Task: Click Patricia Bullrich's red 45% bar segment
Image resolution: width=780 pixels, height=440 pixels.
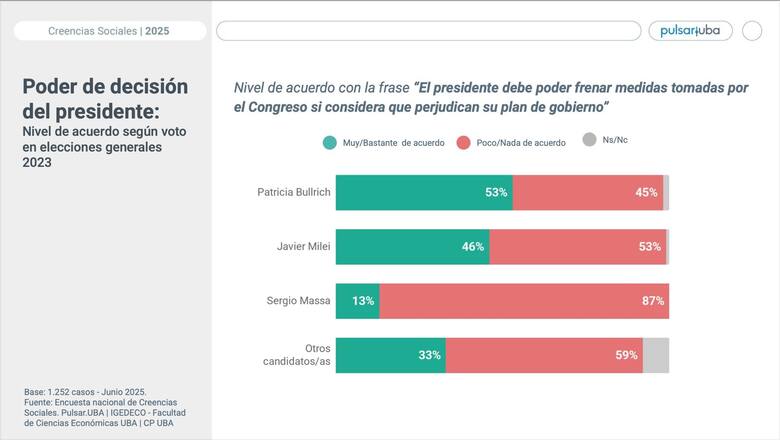Action: [x=588, y=192]
